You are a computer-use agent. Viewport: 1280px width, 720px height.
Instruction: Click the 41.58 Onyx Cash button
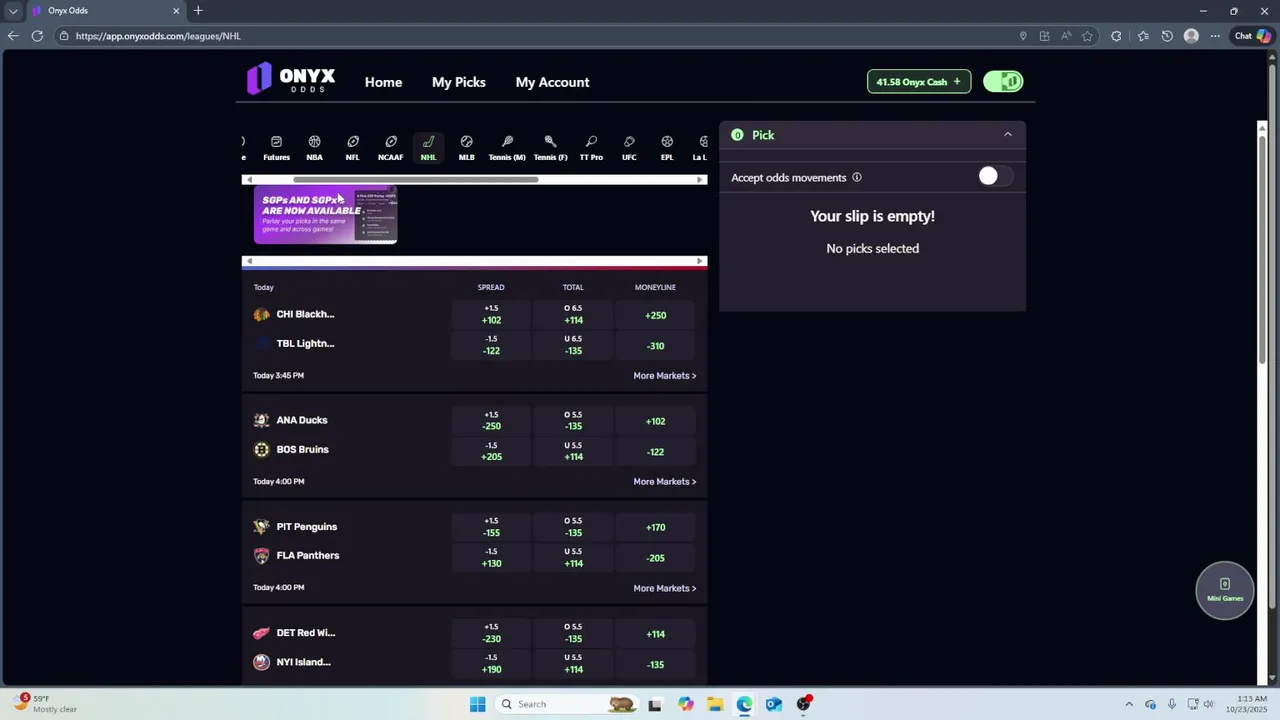(919, 82)
